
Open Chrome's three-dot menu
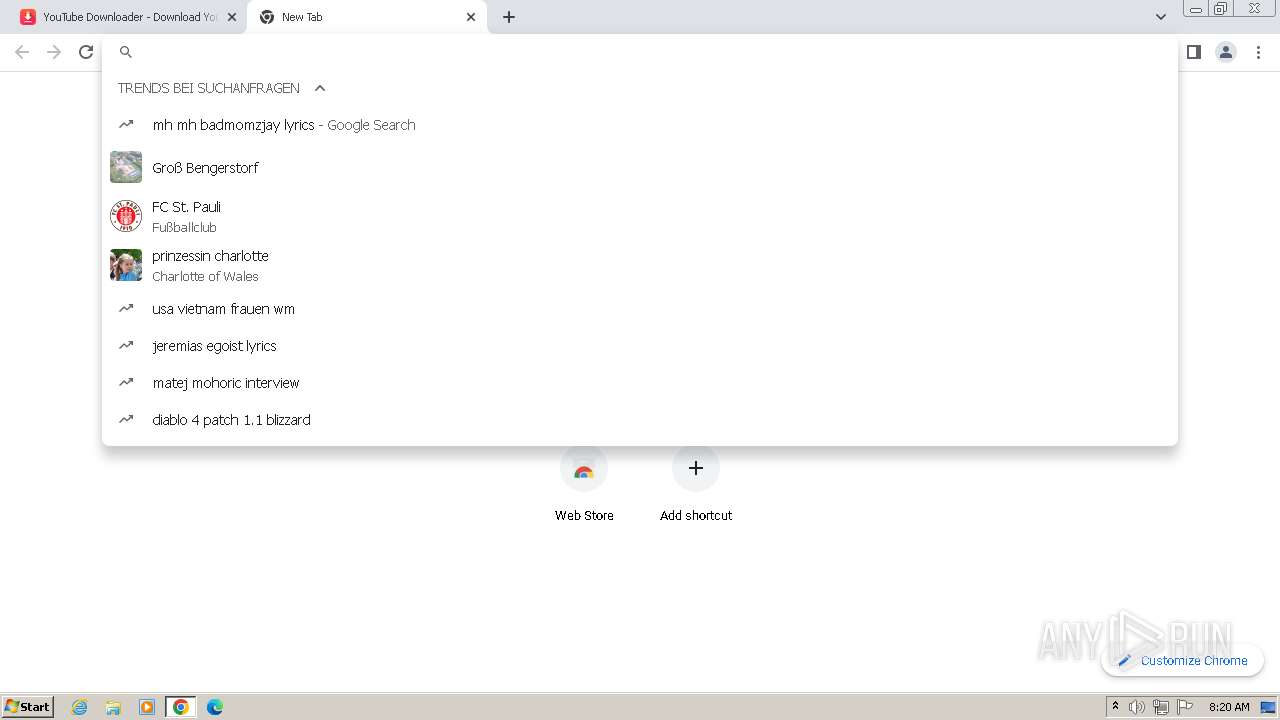tap(1259, 52)
